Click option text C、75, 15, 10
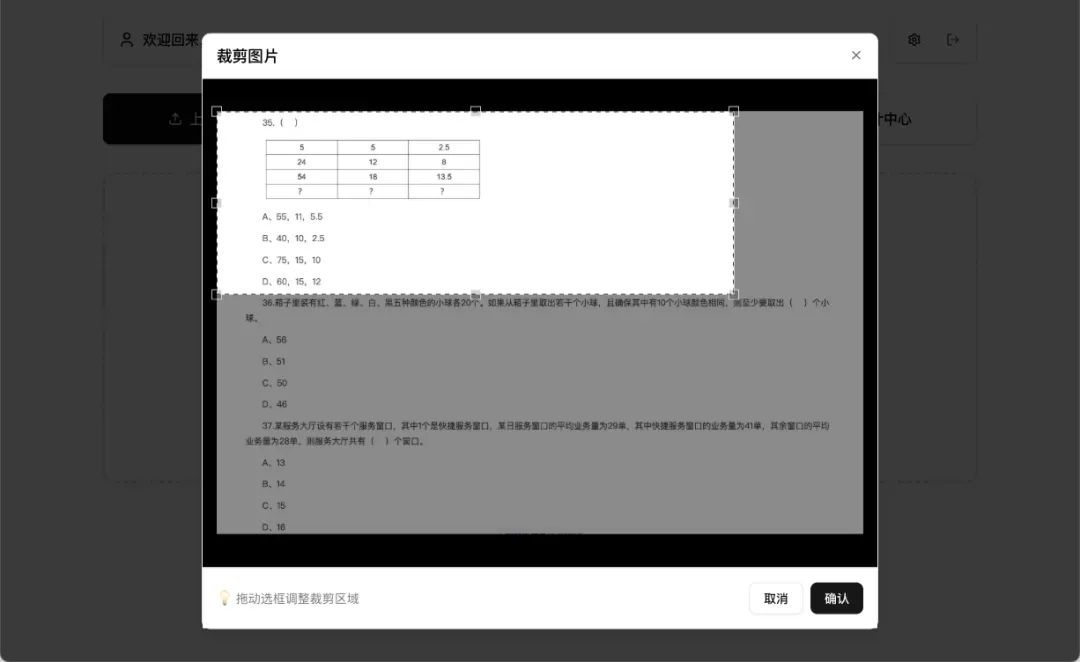Image resolution: width=1080 pixels, height=662 pixels. (x=291, y=260)
